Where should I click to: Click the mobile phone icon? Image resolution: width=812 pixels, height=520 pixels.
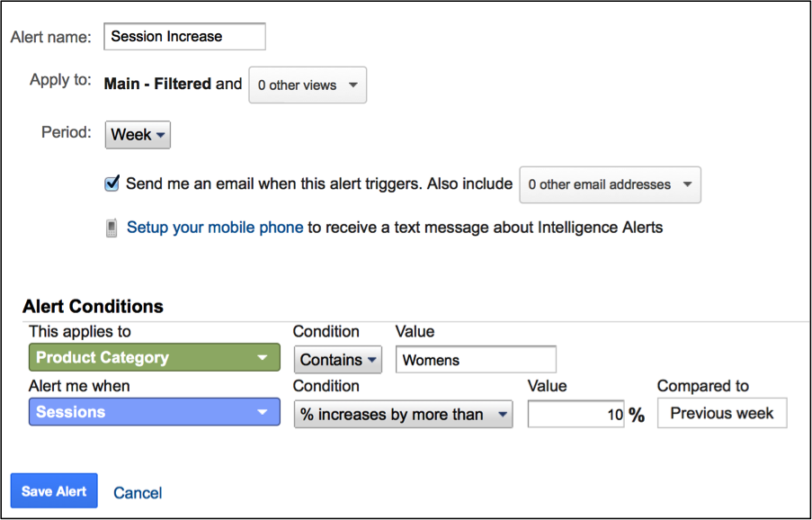[x=111, y=228]
